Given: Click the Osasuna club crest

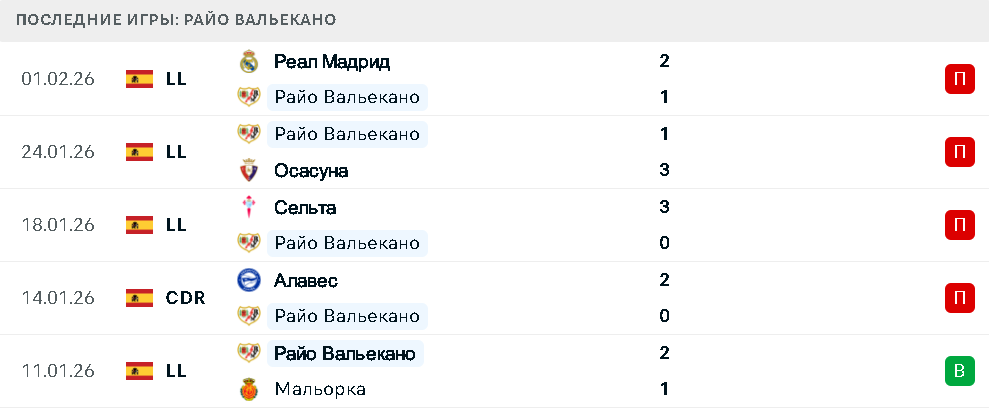Looking at the screenshot, I should point(248,170).
